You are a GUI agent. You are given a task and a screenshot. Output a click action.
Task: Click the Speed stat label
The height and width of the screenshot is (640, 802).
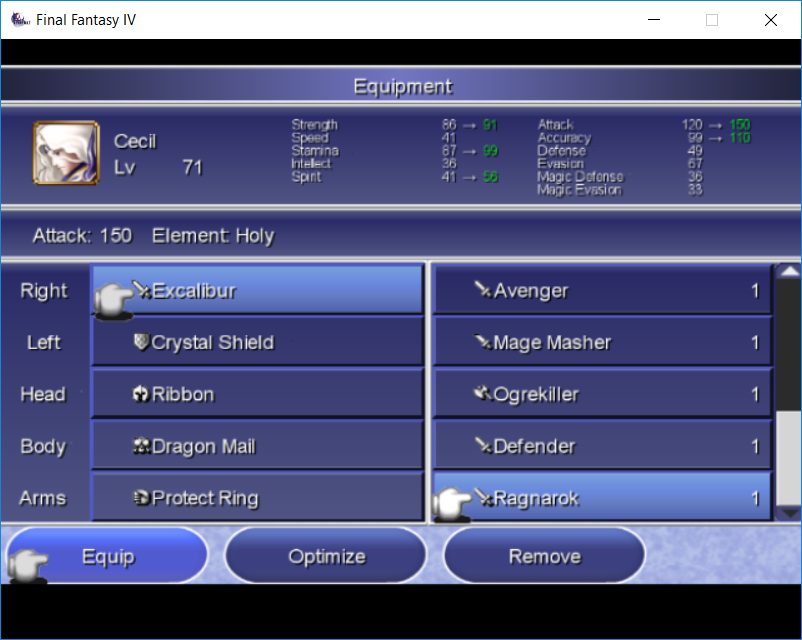(310, 138)
